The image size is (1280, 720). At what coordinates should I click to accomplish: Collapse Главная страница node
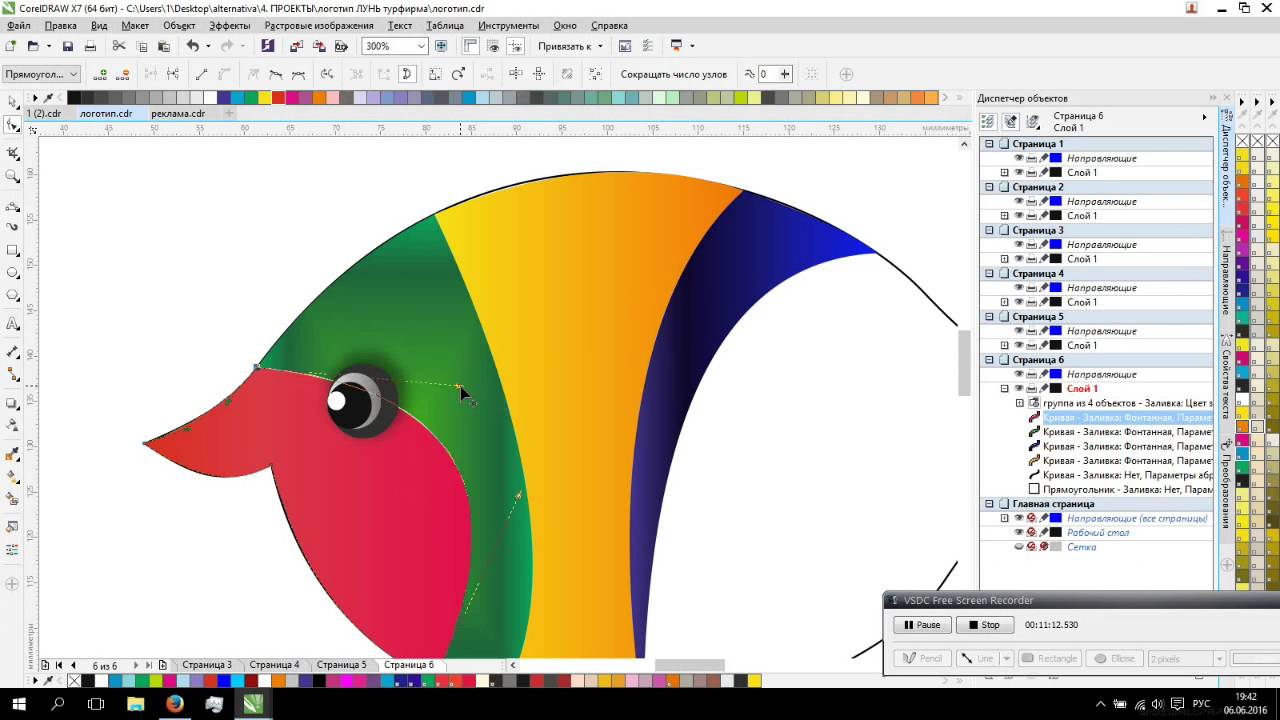pos(989,504)
